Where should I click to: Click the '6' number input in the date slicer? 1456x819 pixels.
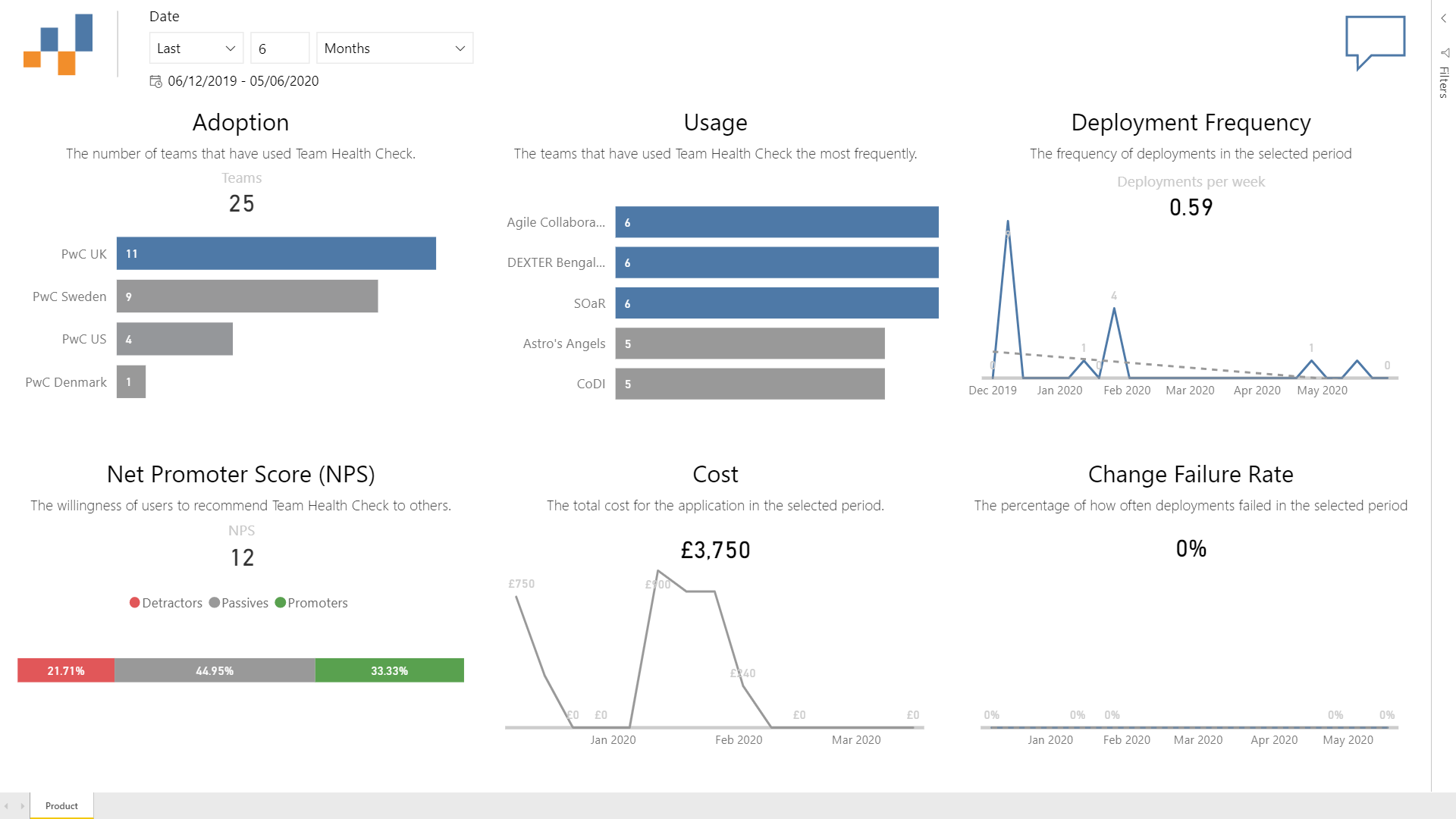point(279,48)
